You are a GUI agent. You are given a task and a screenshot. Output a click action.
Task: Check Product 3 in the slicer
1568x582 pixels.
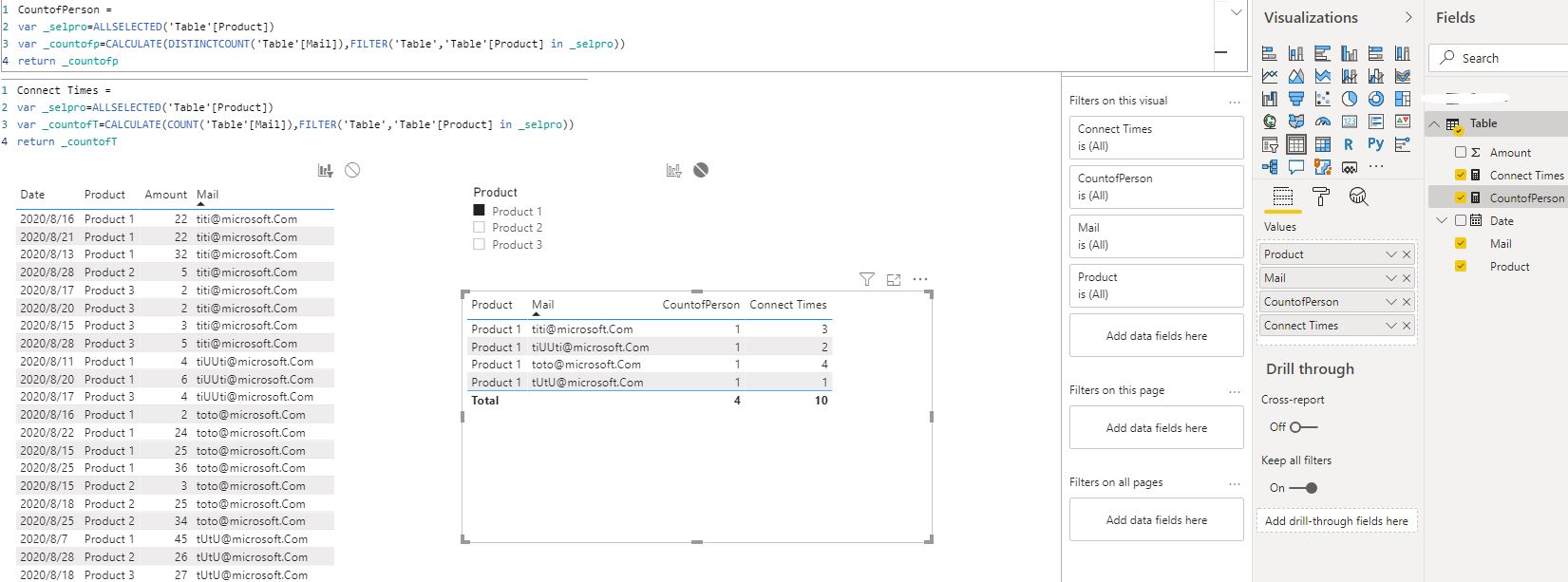coord(479,245)
